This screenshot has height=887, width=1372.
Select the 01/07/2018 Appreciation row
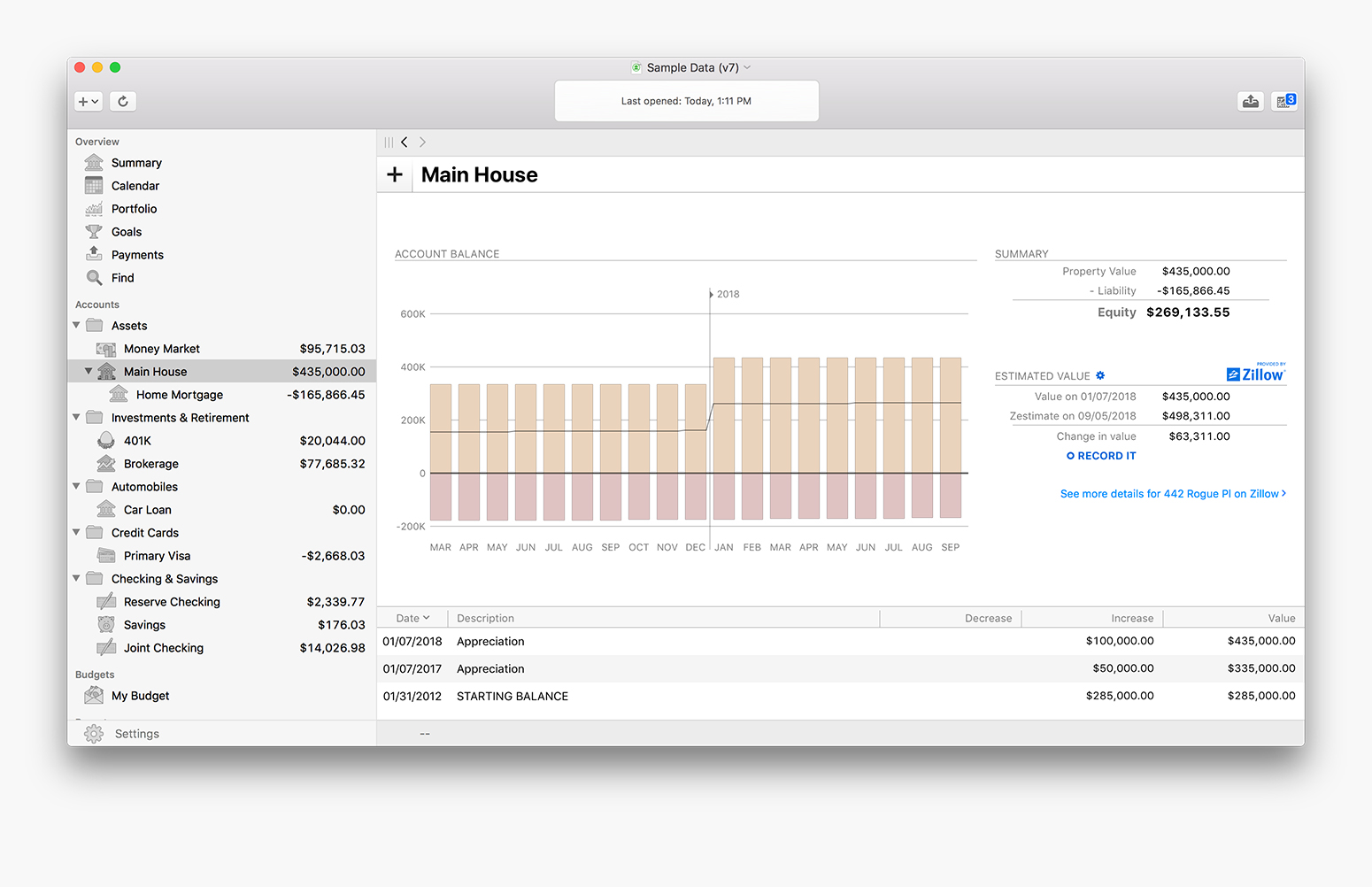(840, 641)
